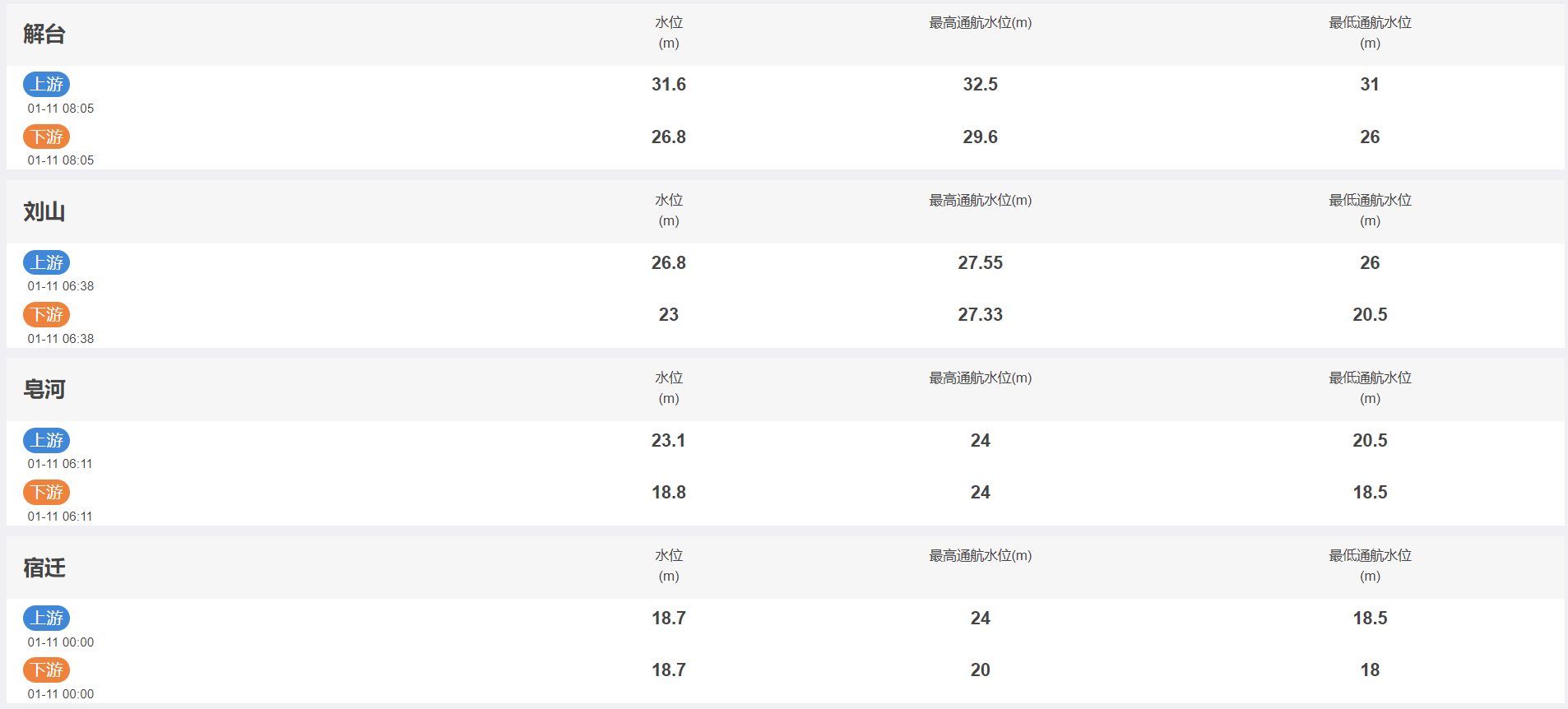This screenshot has width=1568, height=709.
Task: Click the 刘山 station heading
Action: pyautogui.click(x=44, y=211)
